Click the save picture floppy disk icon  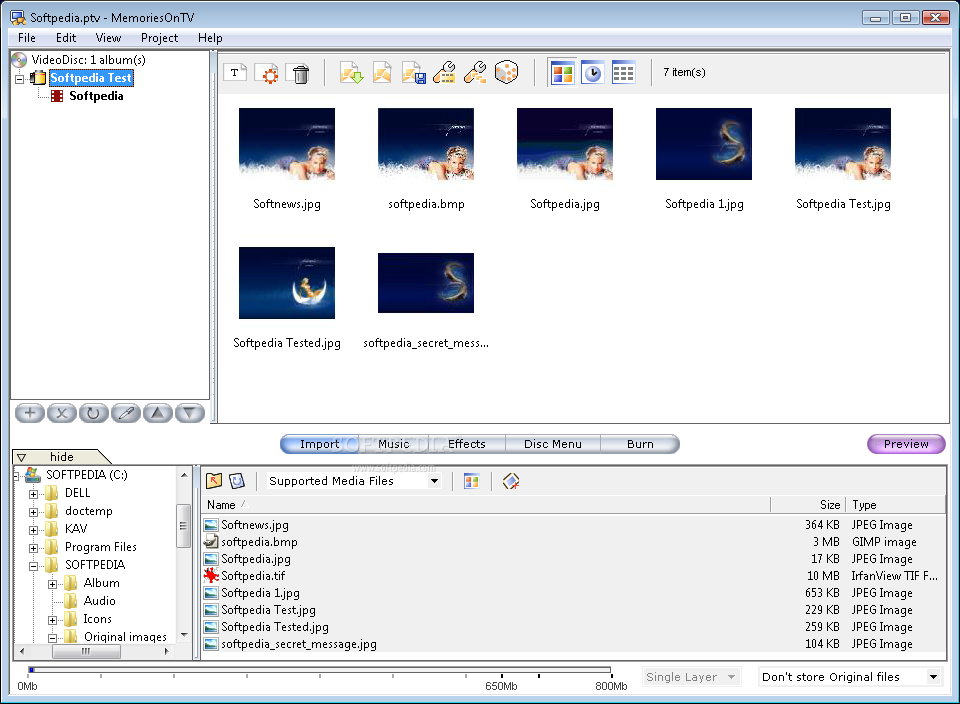pyautogui.click(x=413, y=72)
